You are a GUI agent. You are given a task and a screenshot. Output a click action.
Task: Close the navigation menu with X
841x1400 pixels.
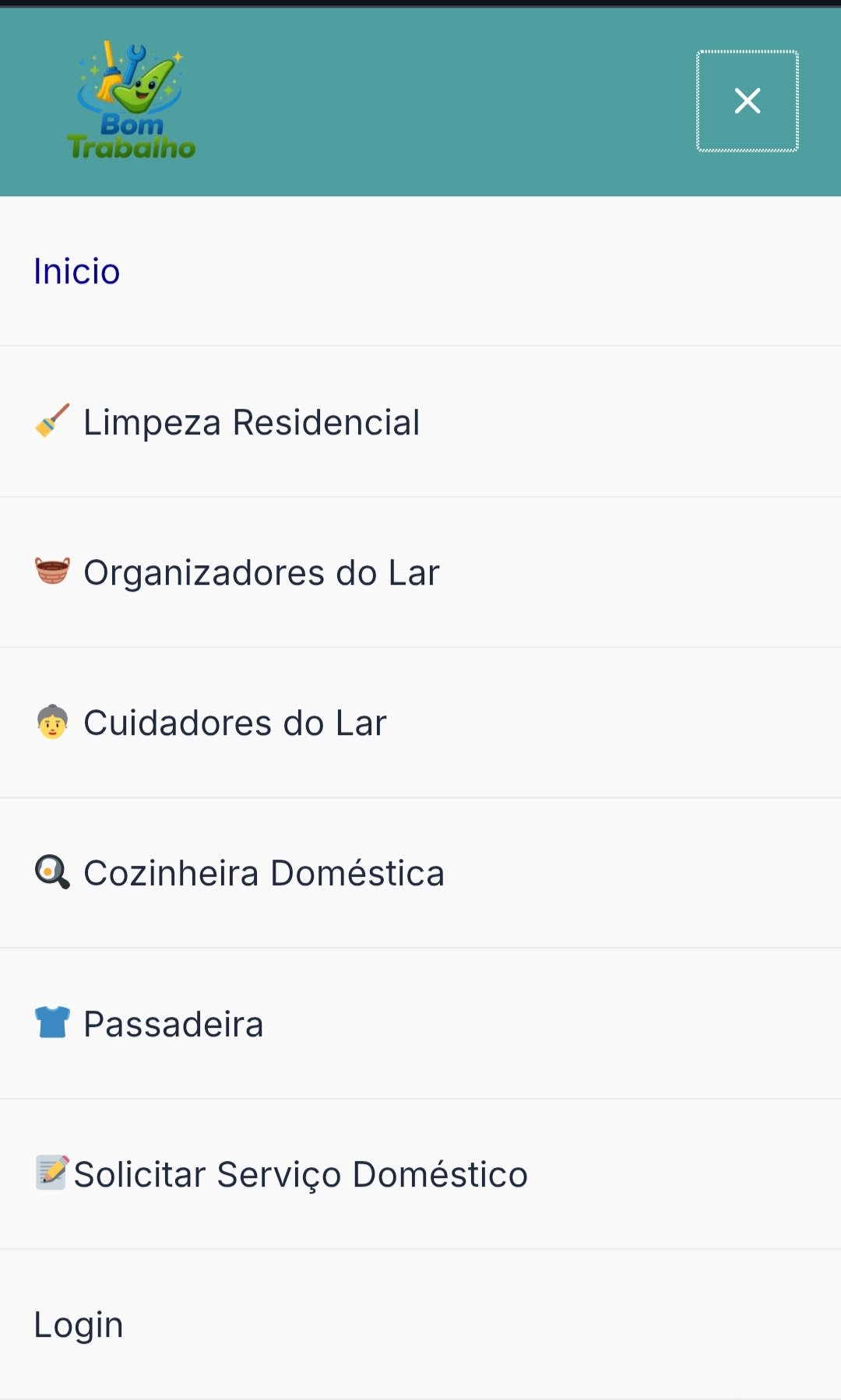pyautogui.click(x=747, y=101)
